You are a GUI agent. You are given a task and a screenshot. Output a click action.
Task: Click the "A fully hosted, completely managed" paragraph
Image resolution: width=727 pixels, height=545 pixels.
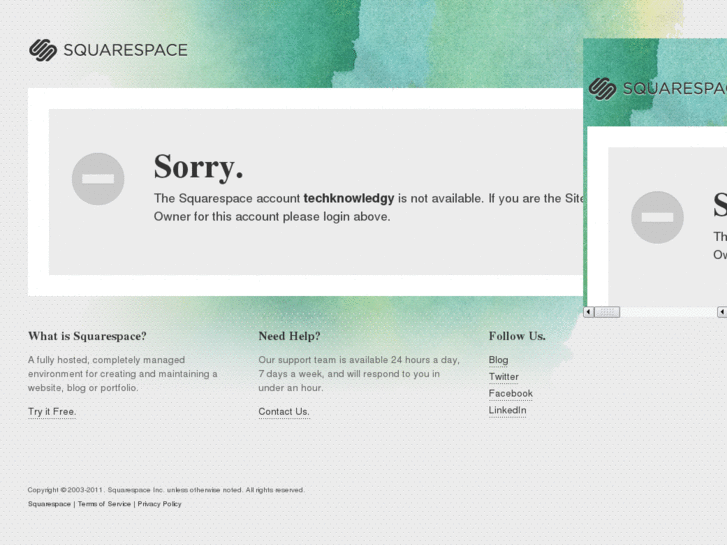coord(122,374)
